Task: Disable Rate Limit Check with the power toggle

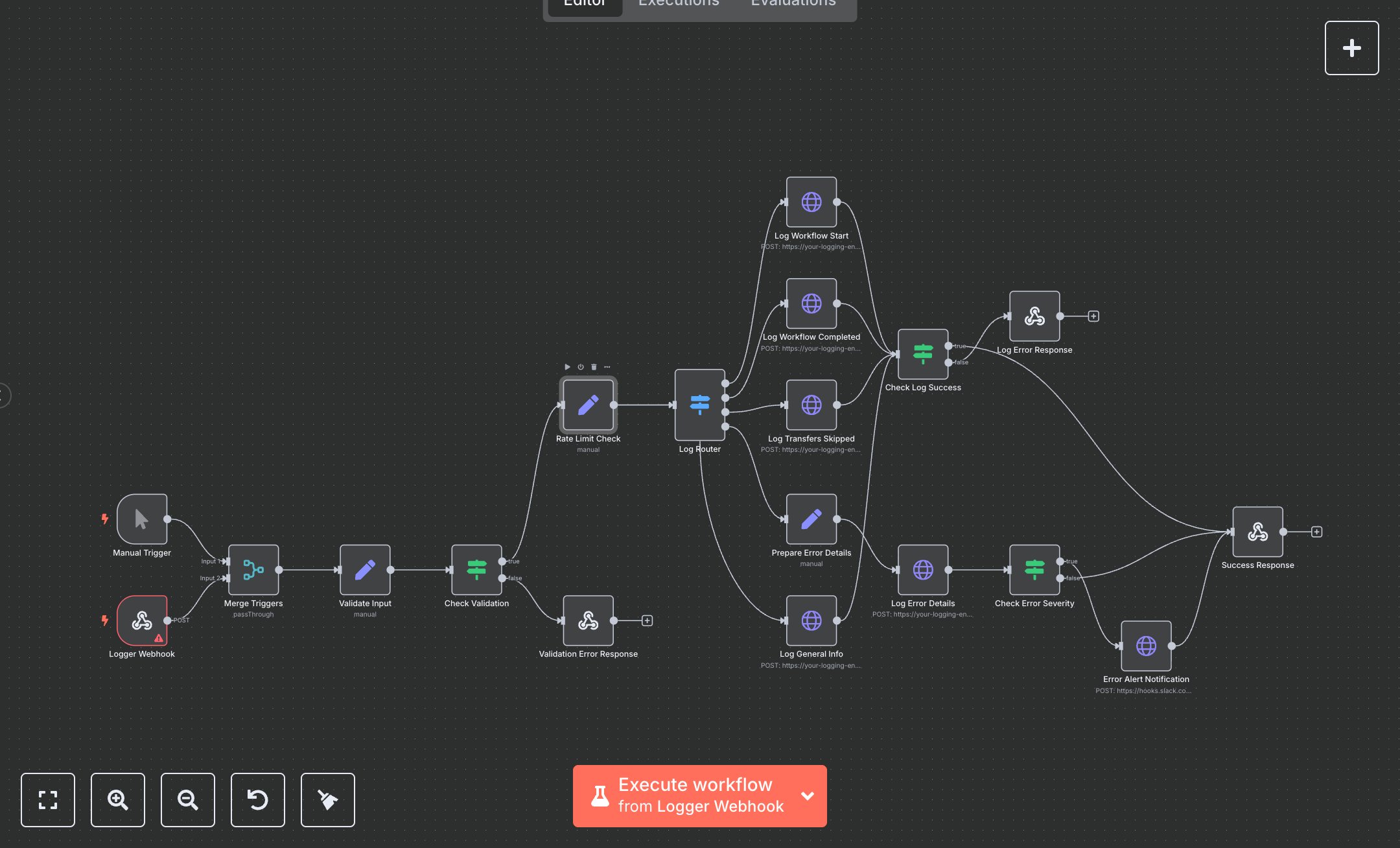Action: tap(580, 366)
